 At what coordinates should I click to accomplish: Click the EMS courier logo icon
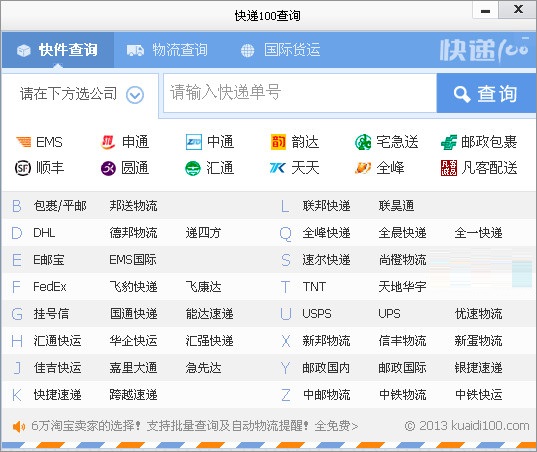tap(23, 142)
